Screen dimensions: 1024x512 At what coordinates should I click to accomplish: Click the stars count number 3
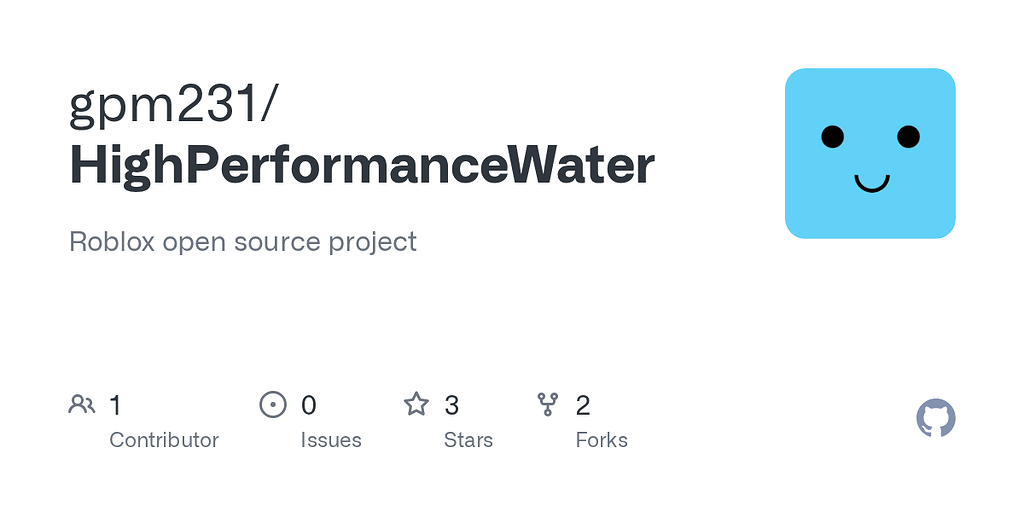pos(452,405)
